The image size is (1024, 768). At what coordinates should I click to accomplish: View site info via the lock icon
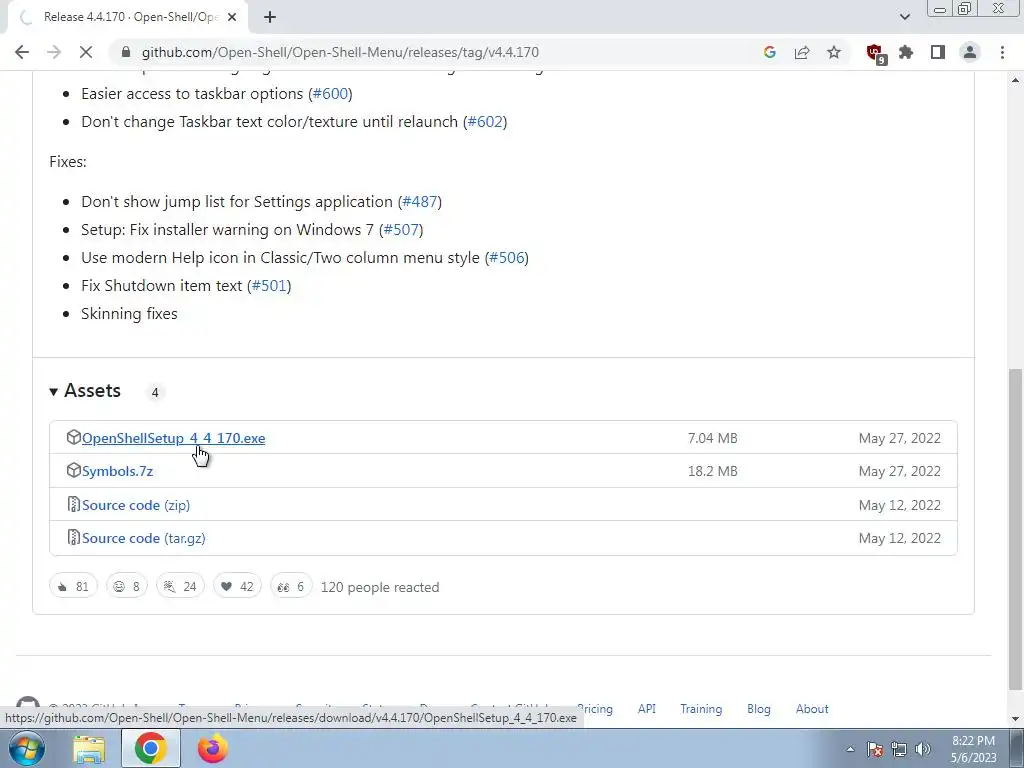[x=126, y=52]
